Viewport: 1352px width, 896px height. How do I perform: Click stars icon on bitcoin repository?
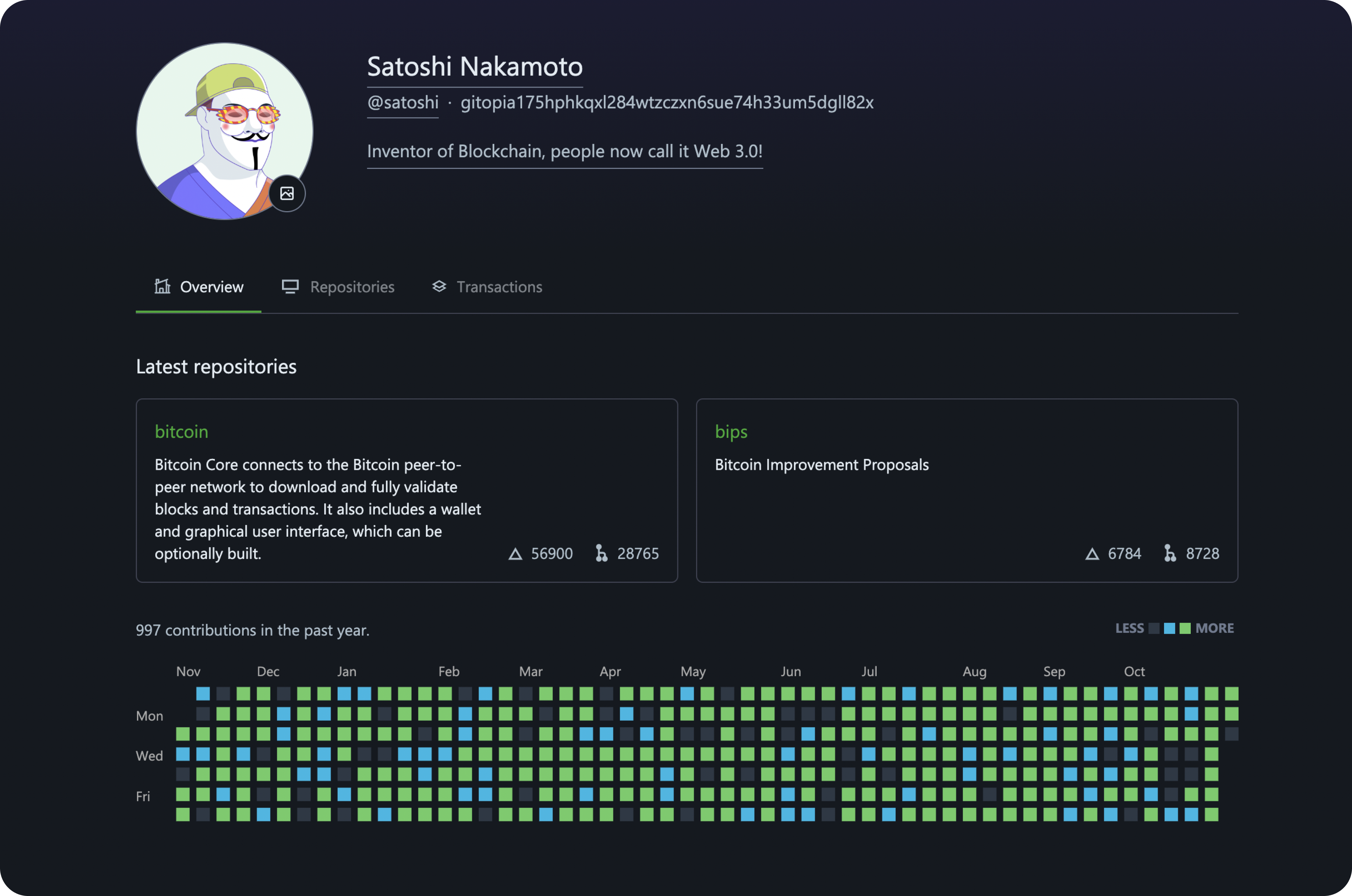tap(515, 554)
